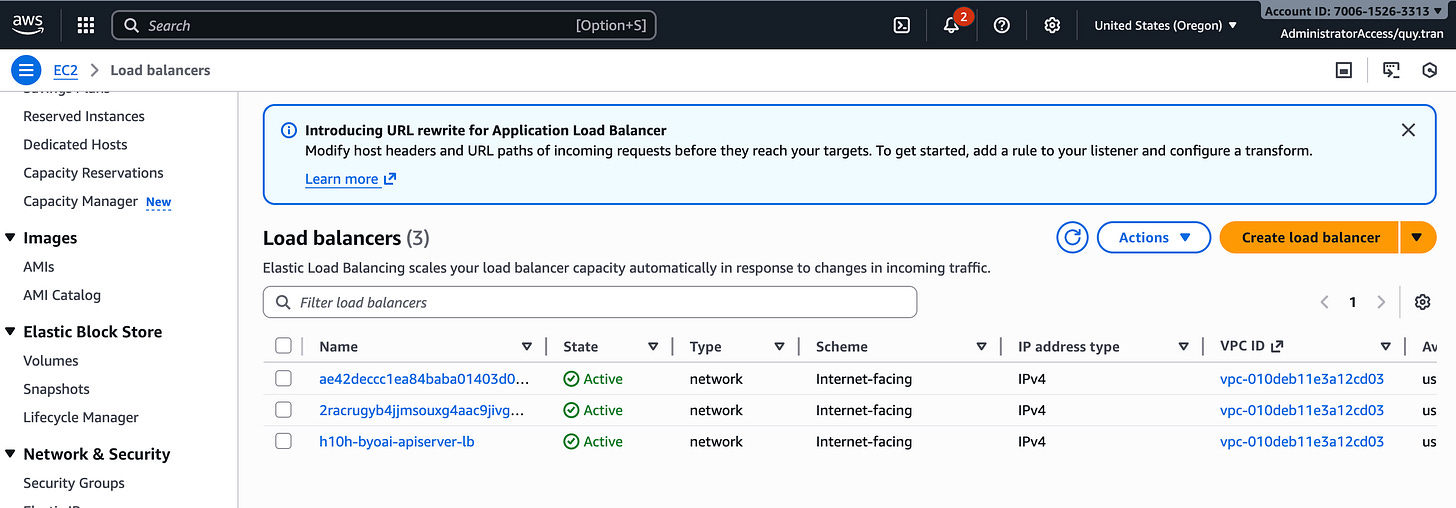Go to previous page of load balancers
This screenshot has height=508, width=1456.
coord(1324,302)
